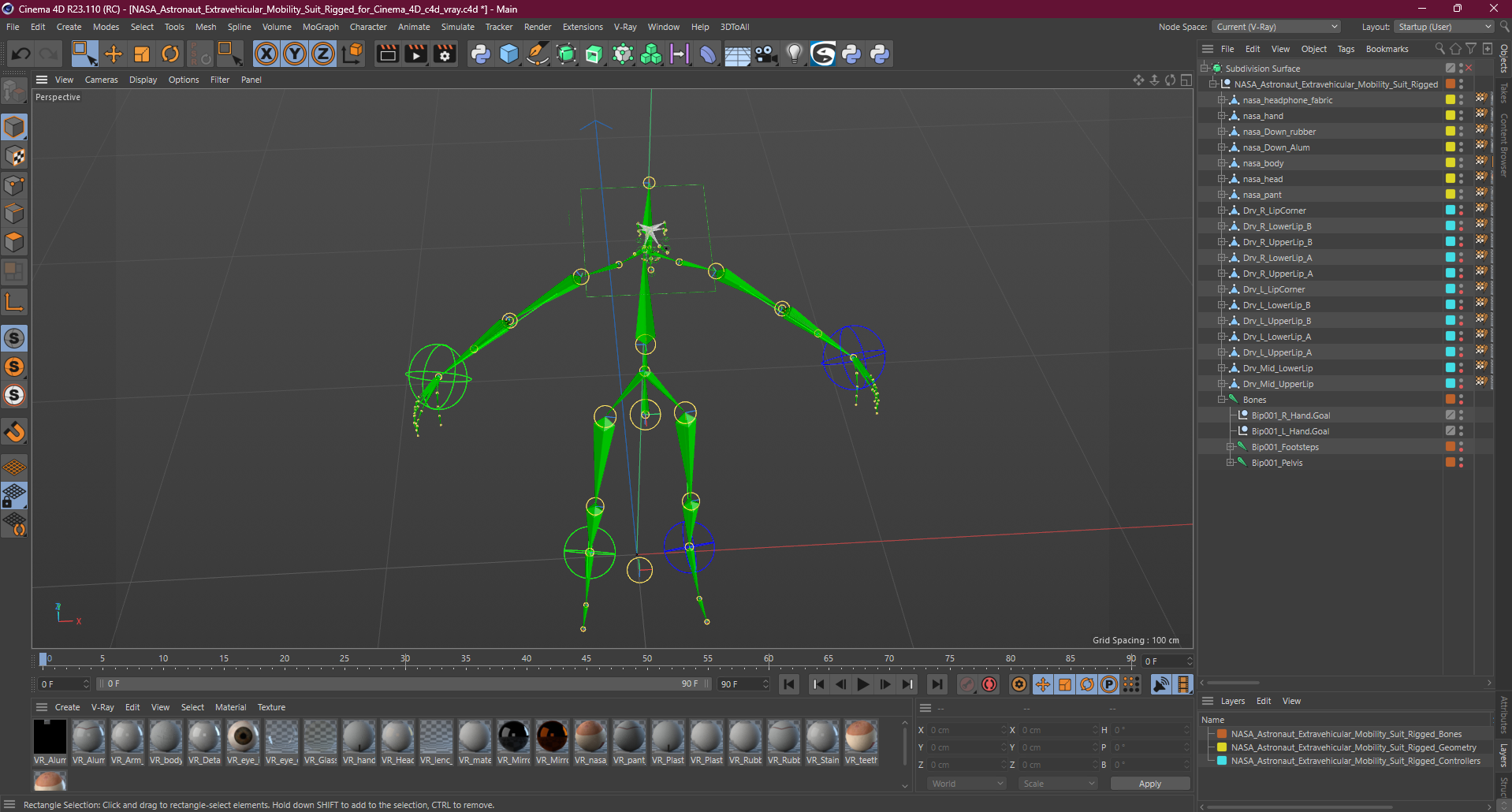Select Texture mode in left toolbar
The height and width of the screenshot is (812, 1512).
tap(14, 156)
